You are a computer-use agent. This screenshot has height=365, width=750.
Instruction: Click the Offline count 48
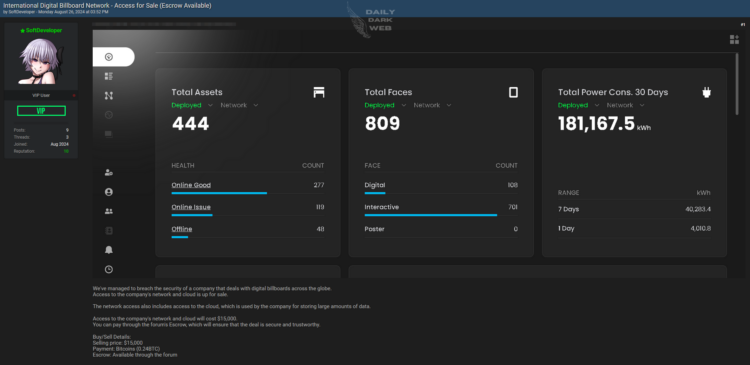(x=320, y=229)
